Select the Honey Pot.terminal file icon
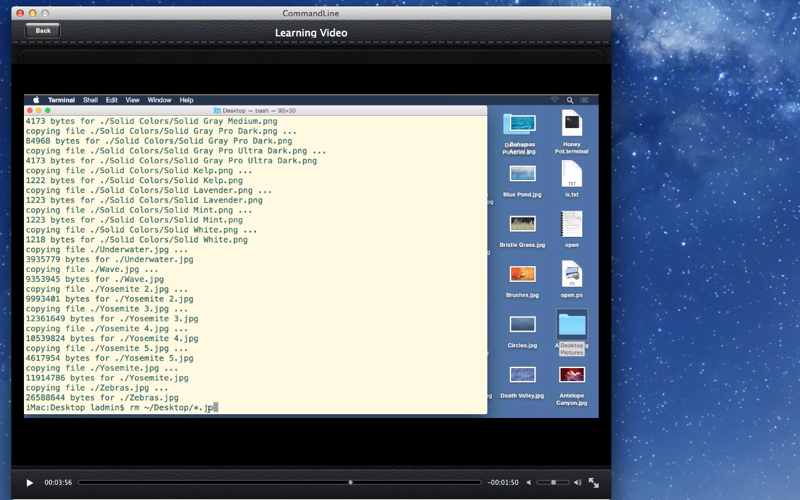Screen dimensions: 800x500 571,123
